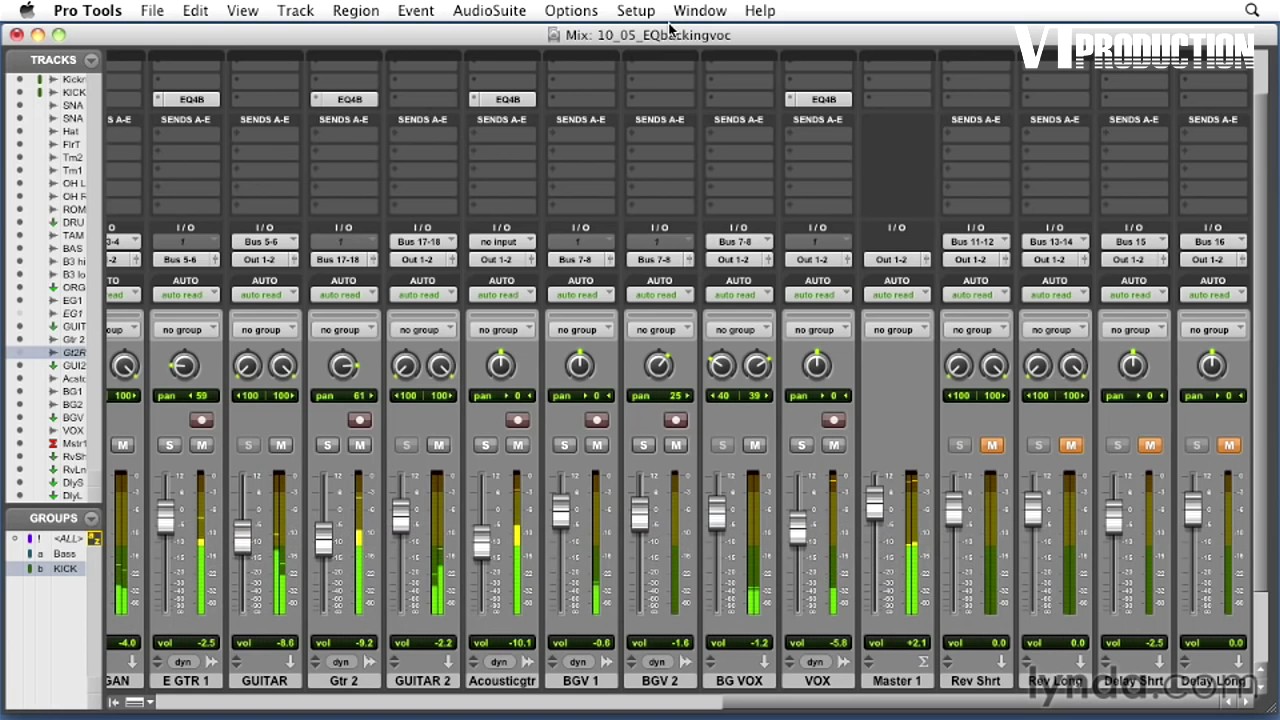Click the left pan knob on BG VOX
1280x720 pixels.
click(x=721, y=366)
